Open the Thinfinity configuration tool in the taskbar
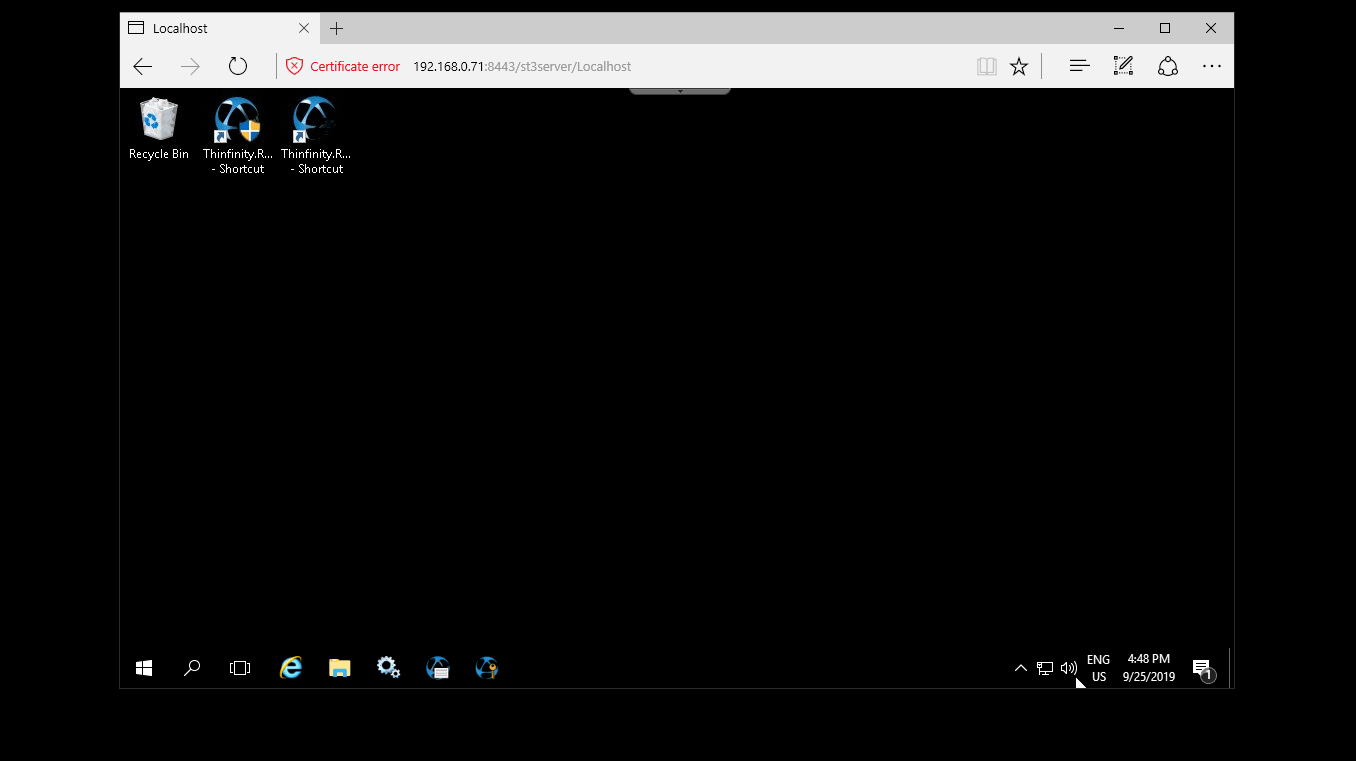Viewport: 1356px width, 761px height. click(x=487, y=667)
